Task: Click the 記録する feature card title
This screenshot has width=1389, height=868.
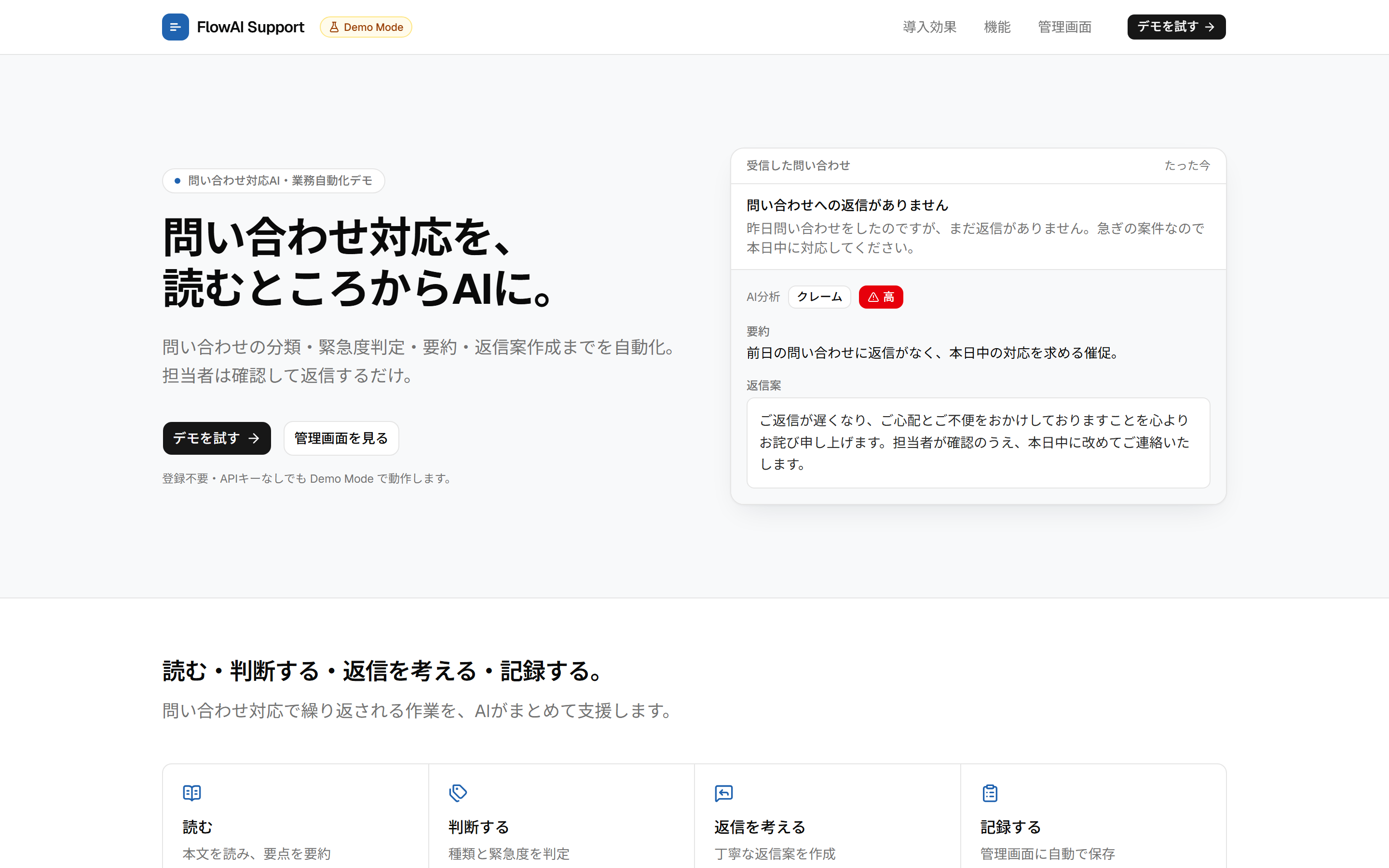Action: click(1011, 827)
